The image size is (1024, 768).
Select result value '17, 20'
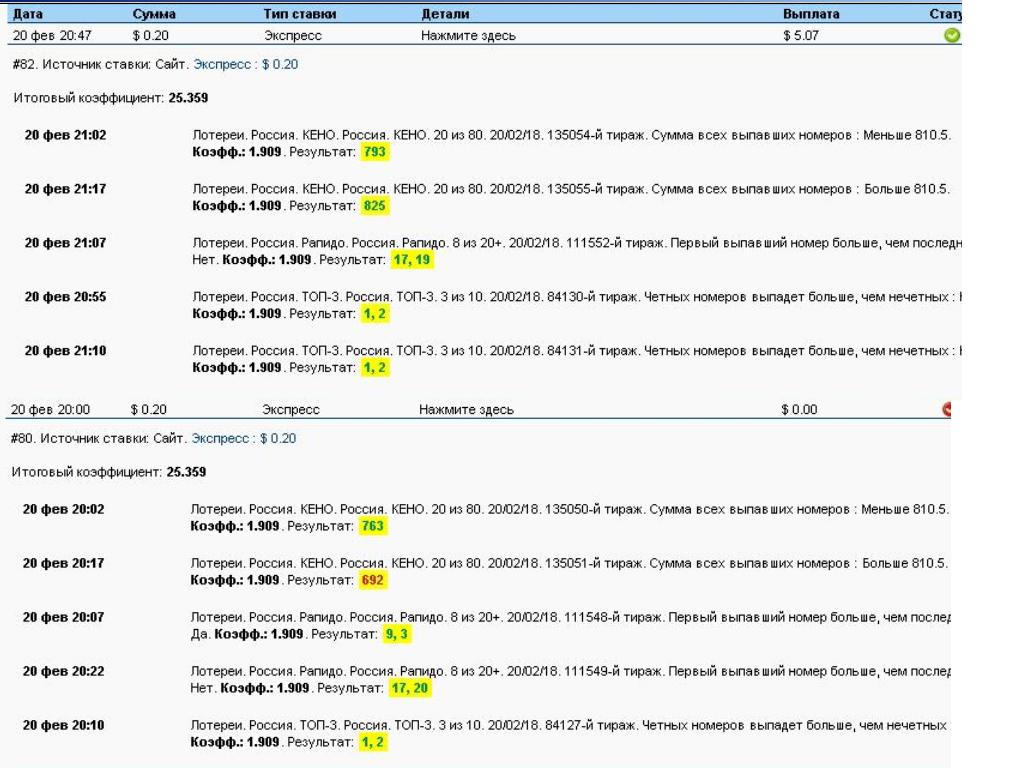tap(409, 688)
